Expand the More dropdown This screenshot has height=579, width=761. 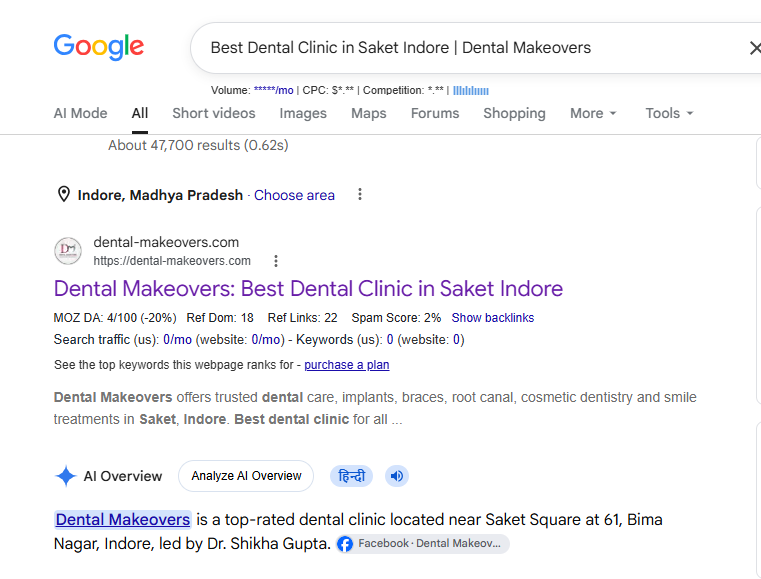593,113
